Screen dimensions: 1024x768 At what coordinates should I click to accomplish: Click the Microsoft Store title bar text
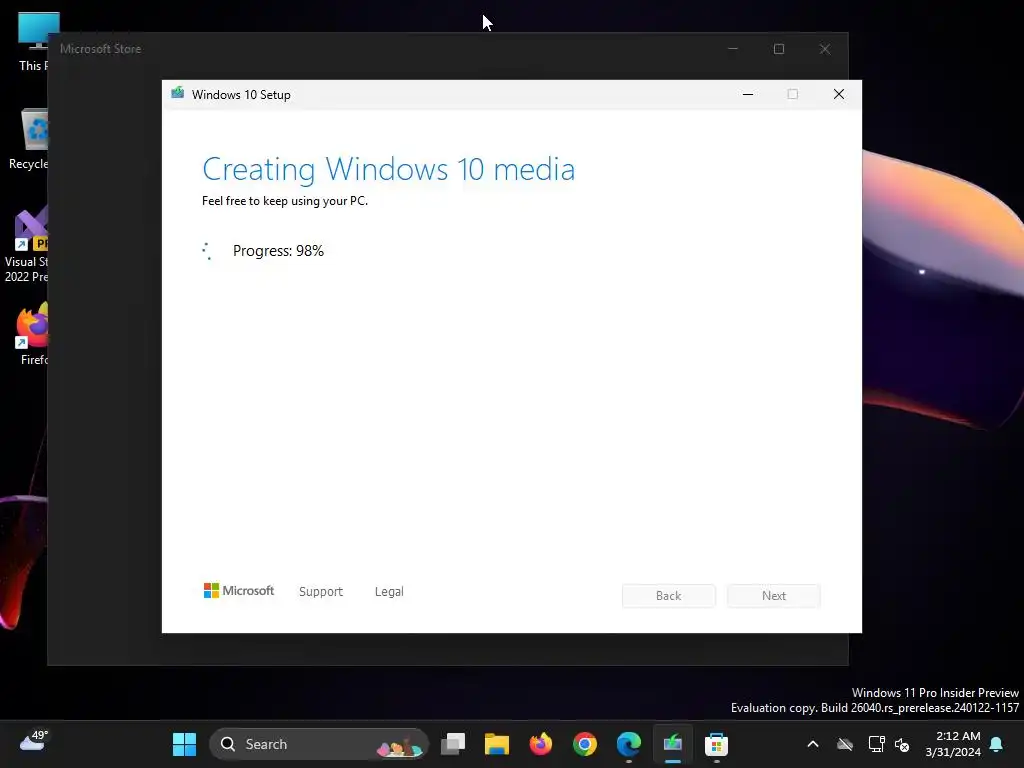coord(101,49)
